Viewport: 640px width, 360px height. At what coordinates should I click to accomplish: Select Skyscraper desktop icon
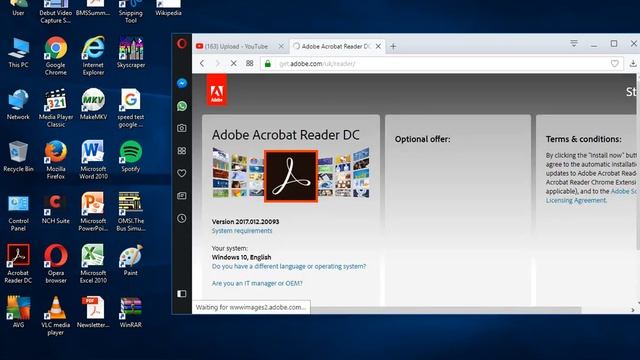[x=131, y=53]
